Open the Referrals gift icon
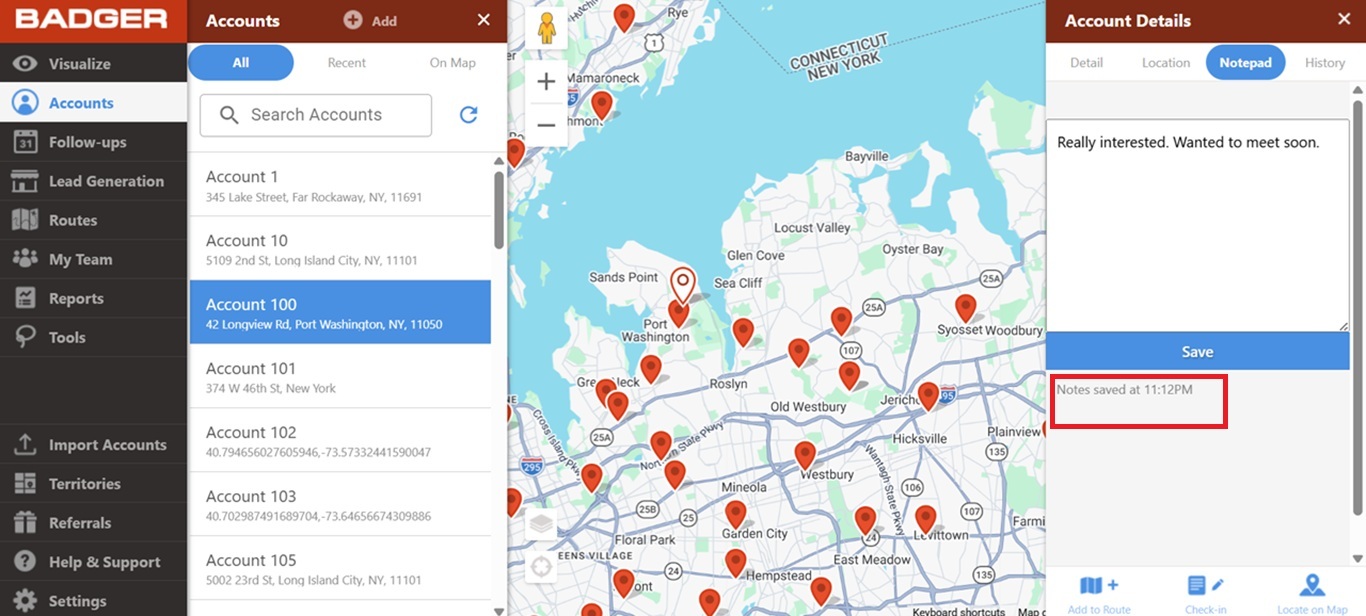1366x616 pixels. point(25,523)
